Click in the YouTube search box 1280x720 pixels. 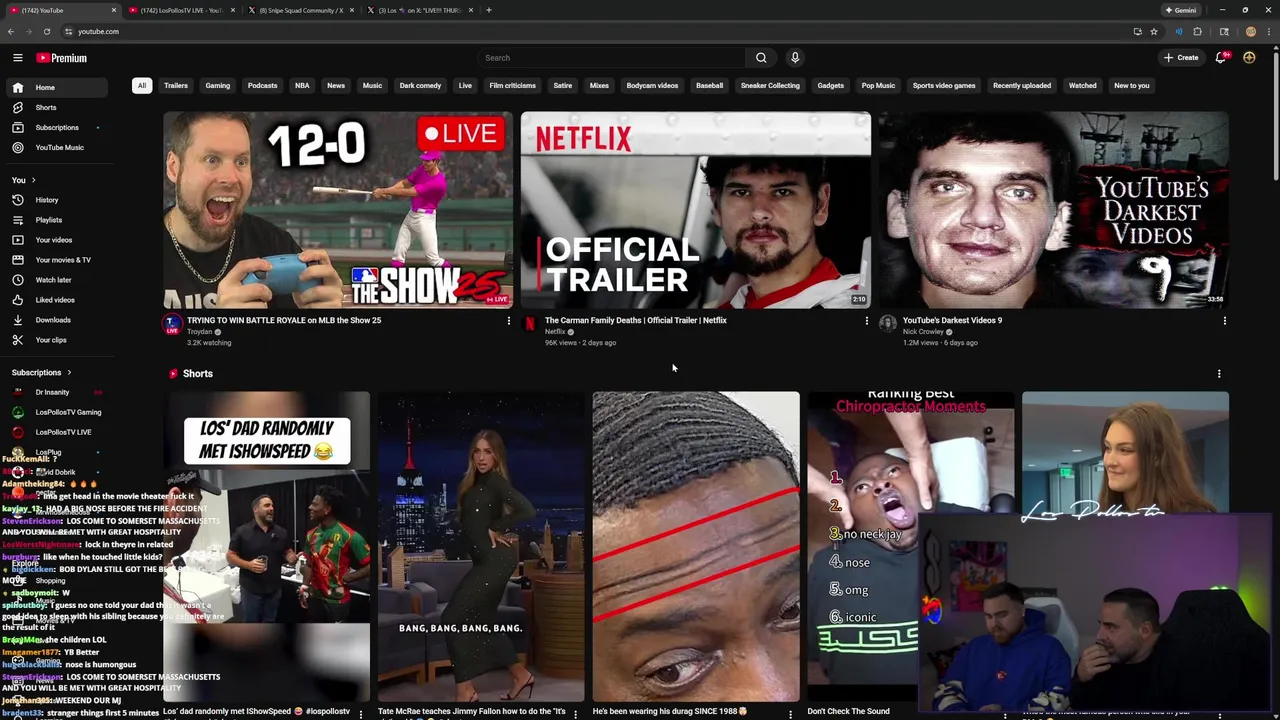(610, 58)
